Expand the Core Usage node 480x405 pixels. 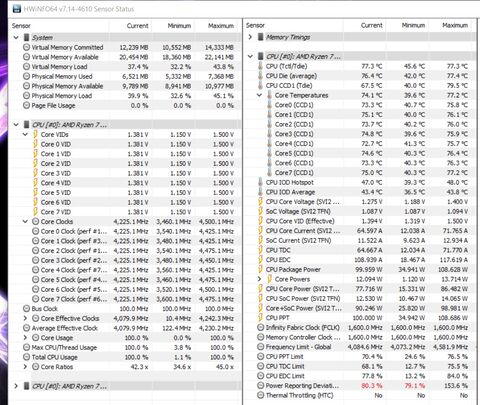25,338
